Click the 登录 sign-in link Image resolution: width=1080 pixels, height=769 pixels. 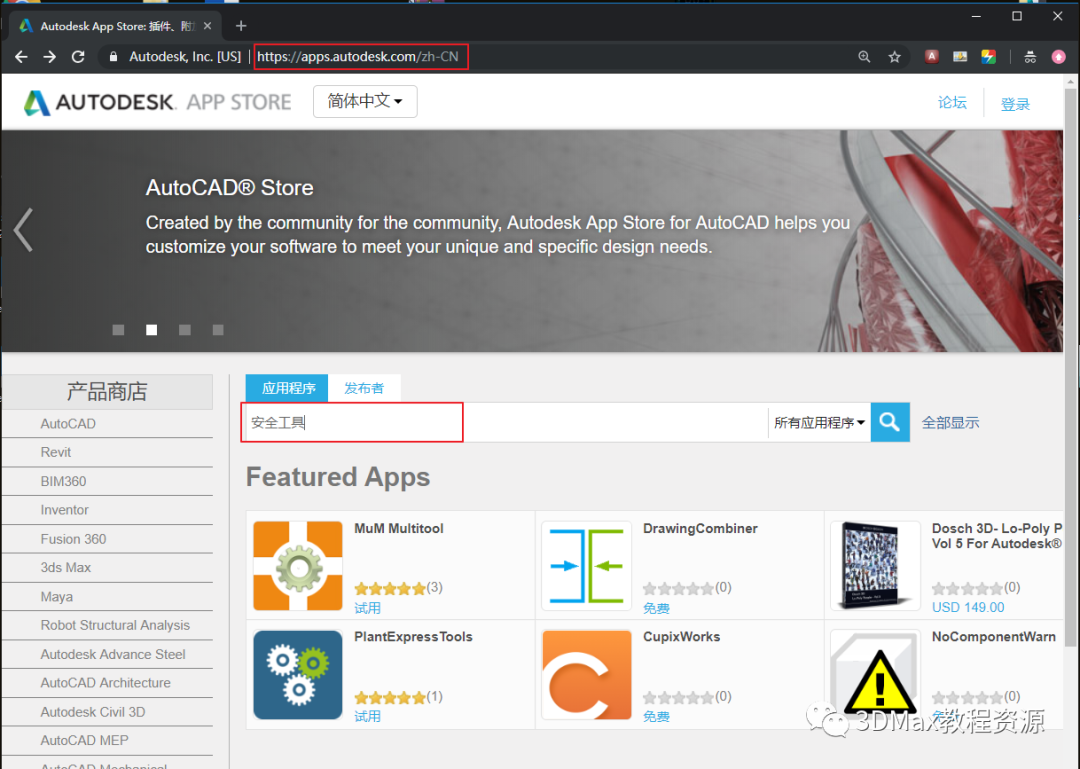[1015, 104]
